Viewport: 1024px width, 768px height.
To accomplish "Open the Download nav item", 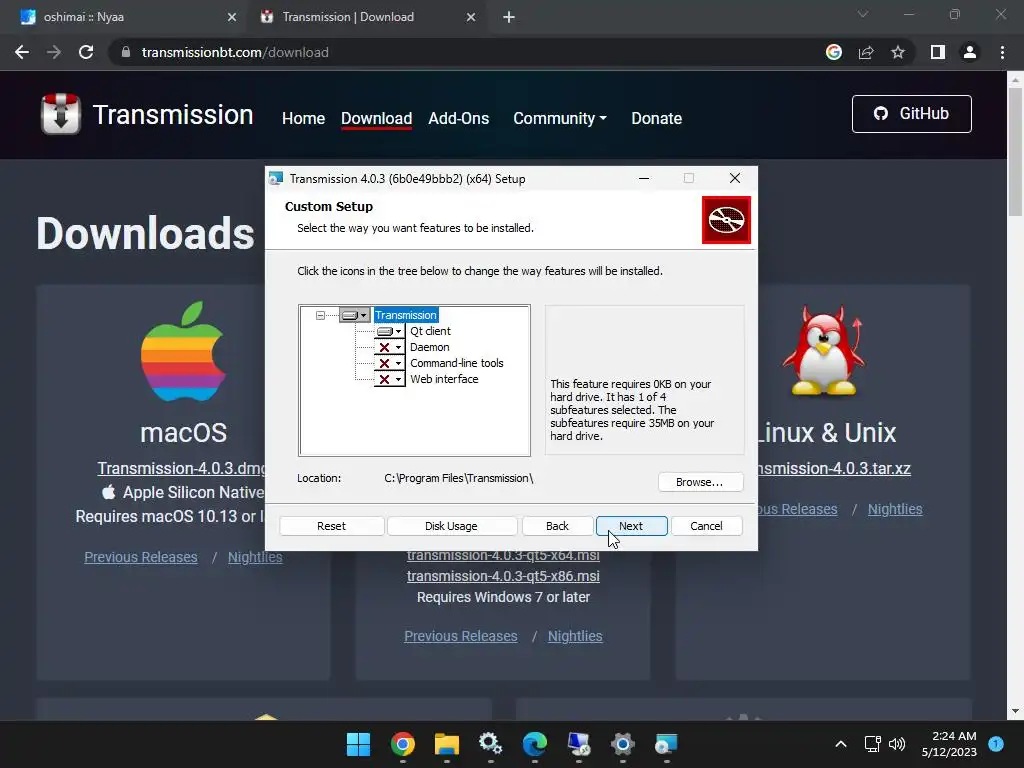I will click(376, 118).
